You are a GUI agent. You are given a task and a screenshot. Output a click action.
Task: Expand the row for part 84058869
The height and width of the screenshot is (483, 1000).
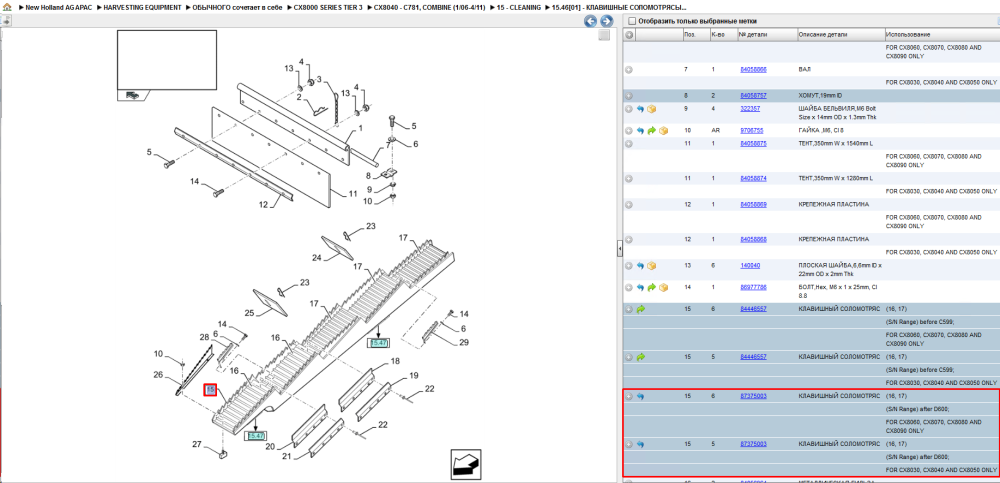(x=629, y=205)
